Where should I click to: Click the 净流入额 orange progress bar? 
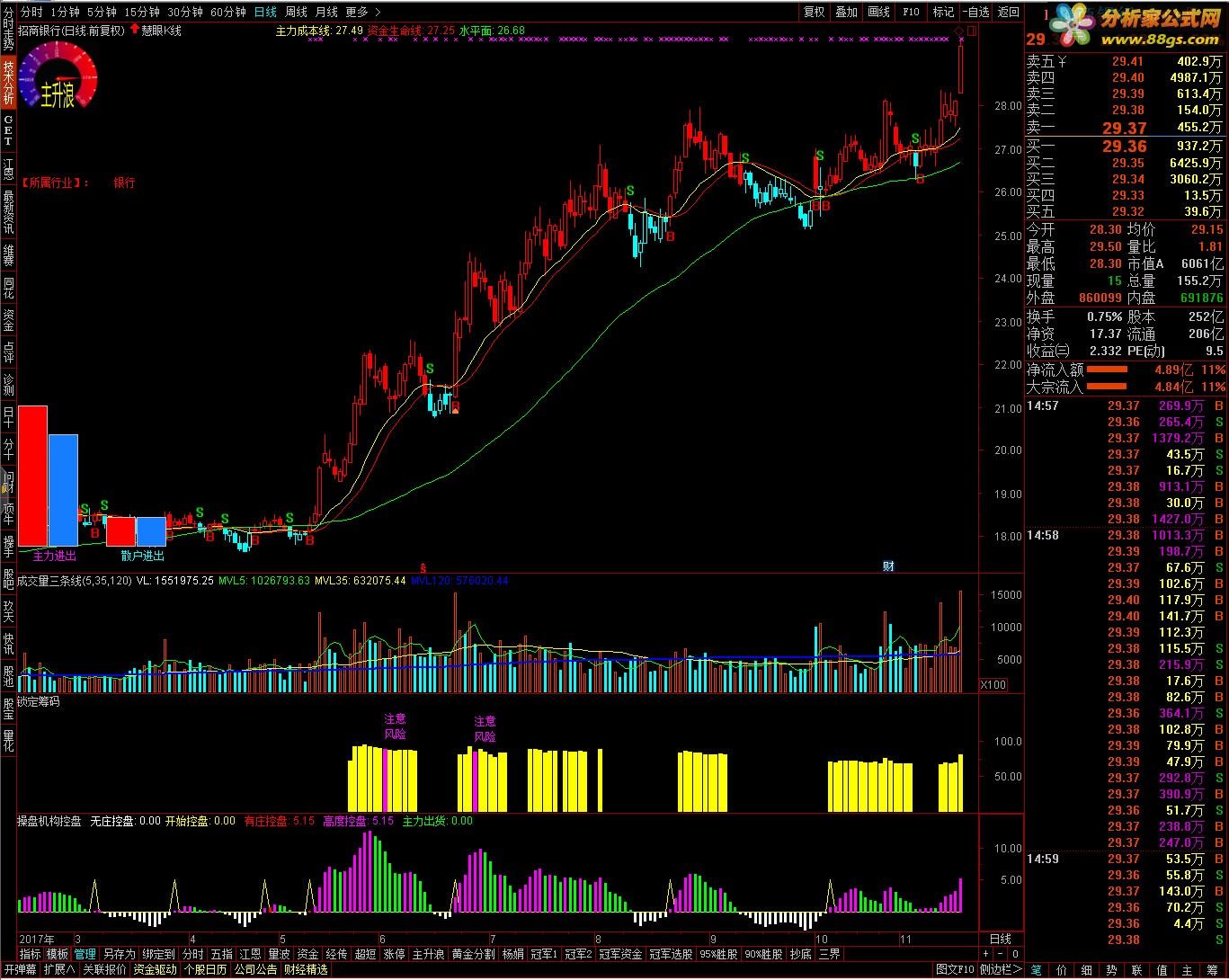[1107, 370]
